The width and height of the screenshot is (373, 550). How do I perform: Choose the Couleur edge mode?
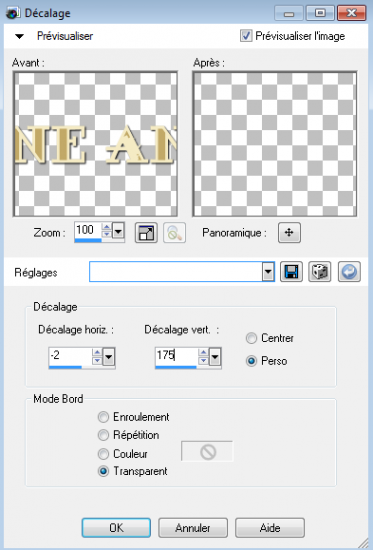103,454
